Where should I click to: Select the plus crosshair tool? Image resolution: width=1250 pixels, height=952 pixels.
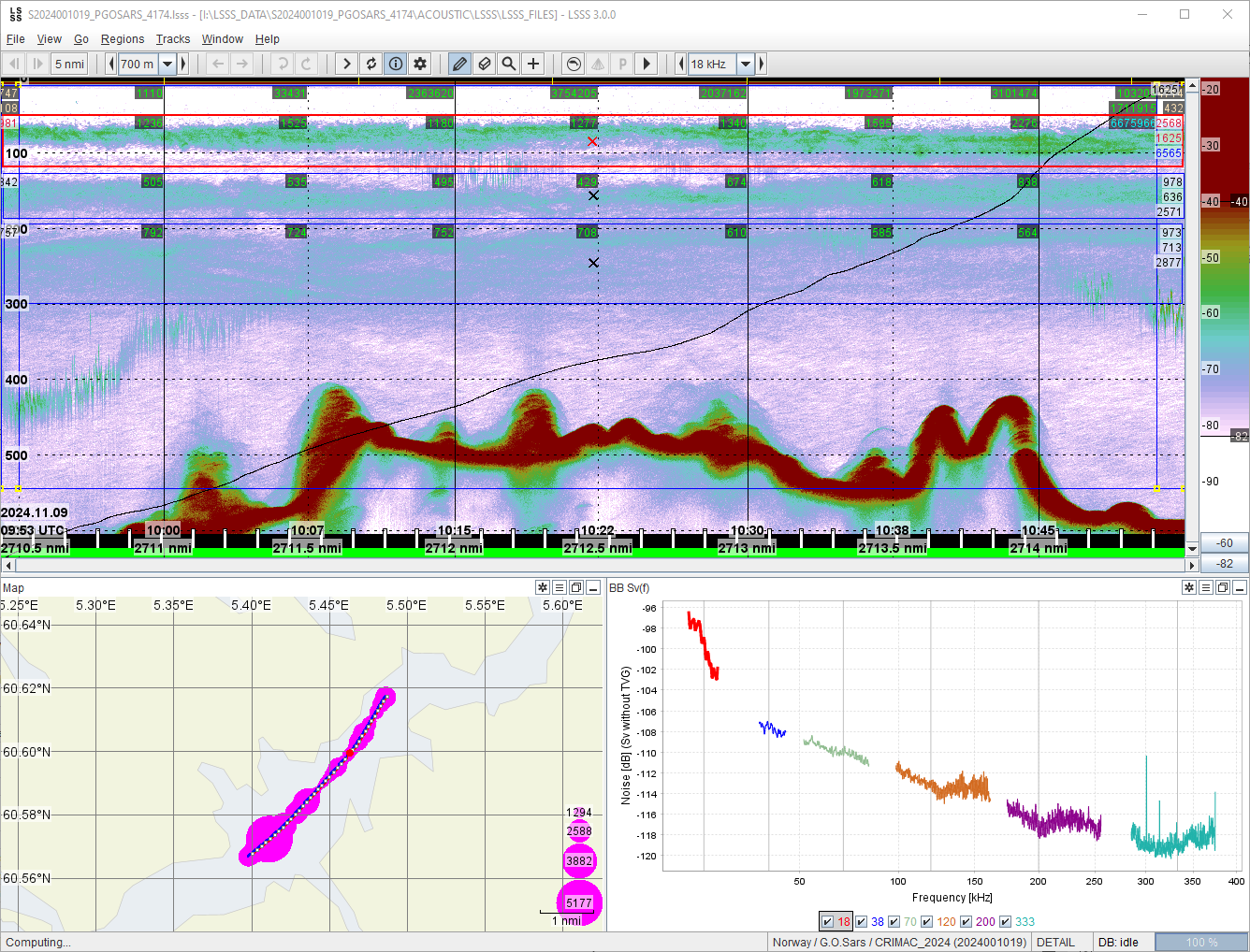click(533, 64)
